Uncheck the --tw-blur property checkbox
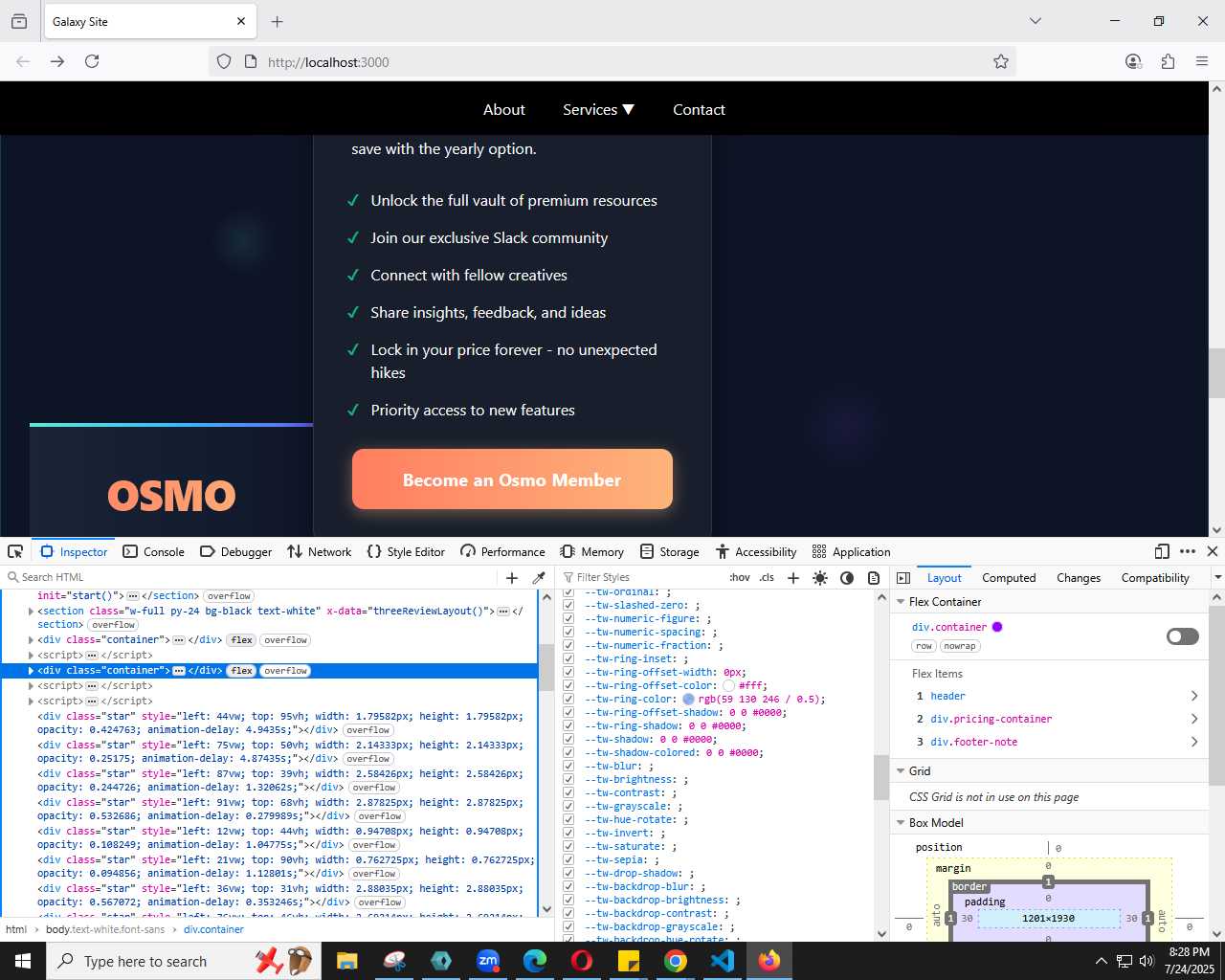Image resolution: width=1225 pixels, height=980 pixels. point(568,766)
